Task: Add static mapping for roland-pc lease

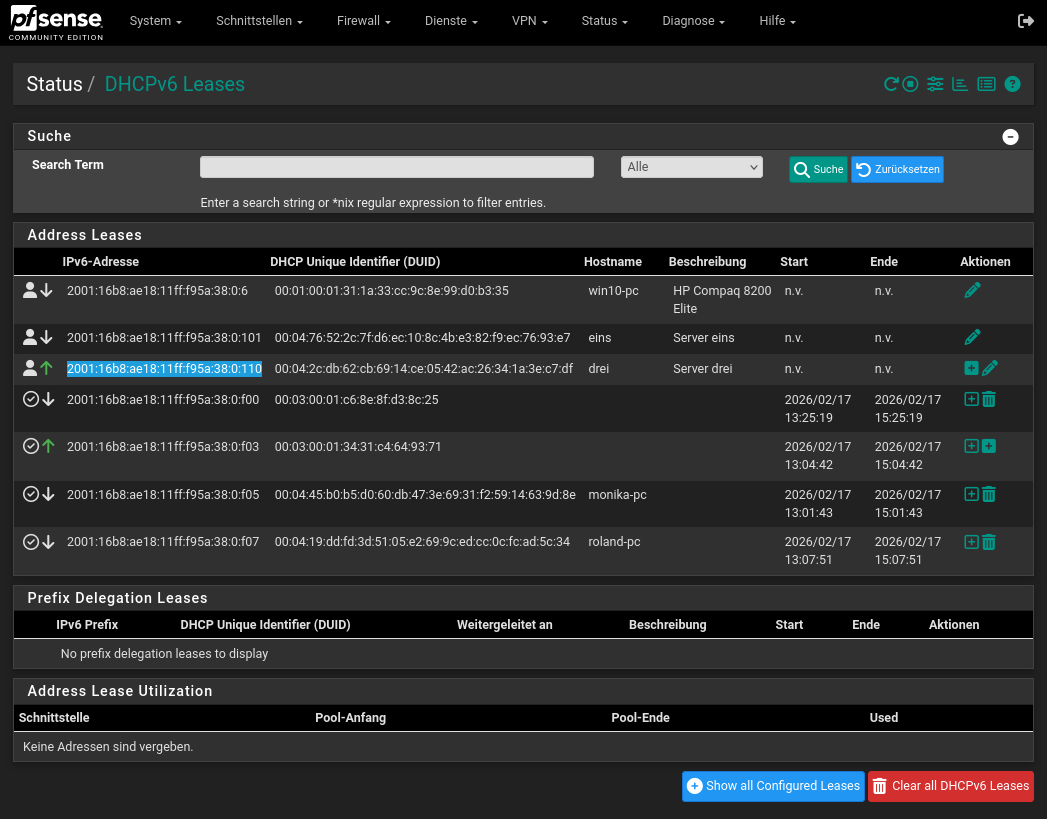Action: [971, 542]
